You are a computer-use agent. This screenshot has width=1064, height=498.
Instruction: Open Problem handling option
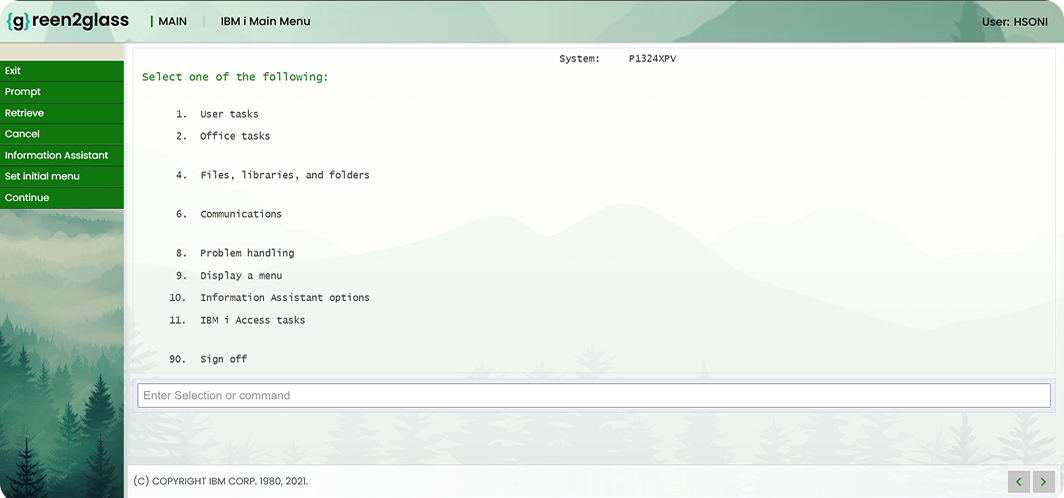click(247, 253)
